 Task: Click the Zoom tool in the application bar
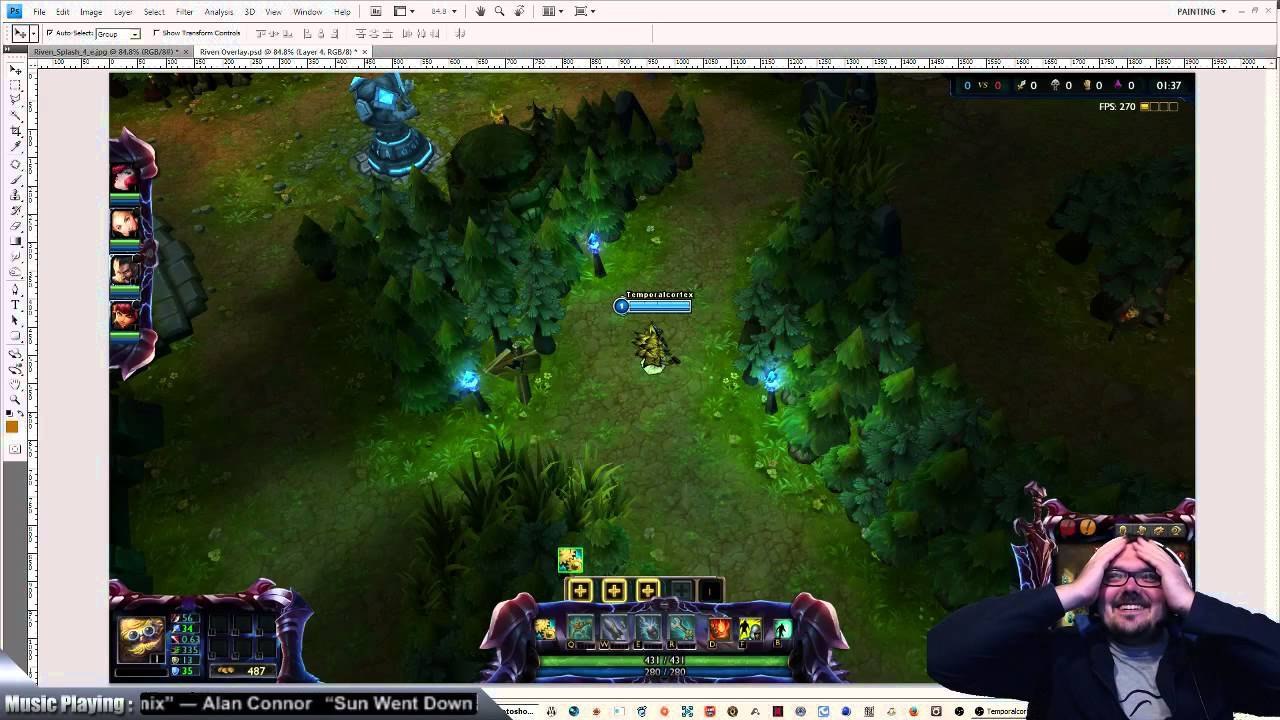coord(499,11)
